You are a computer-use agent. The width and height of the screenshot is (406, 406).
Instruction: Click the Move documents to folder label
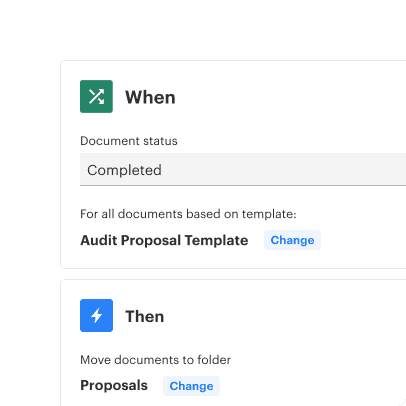point(155,360)
